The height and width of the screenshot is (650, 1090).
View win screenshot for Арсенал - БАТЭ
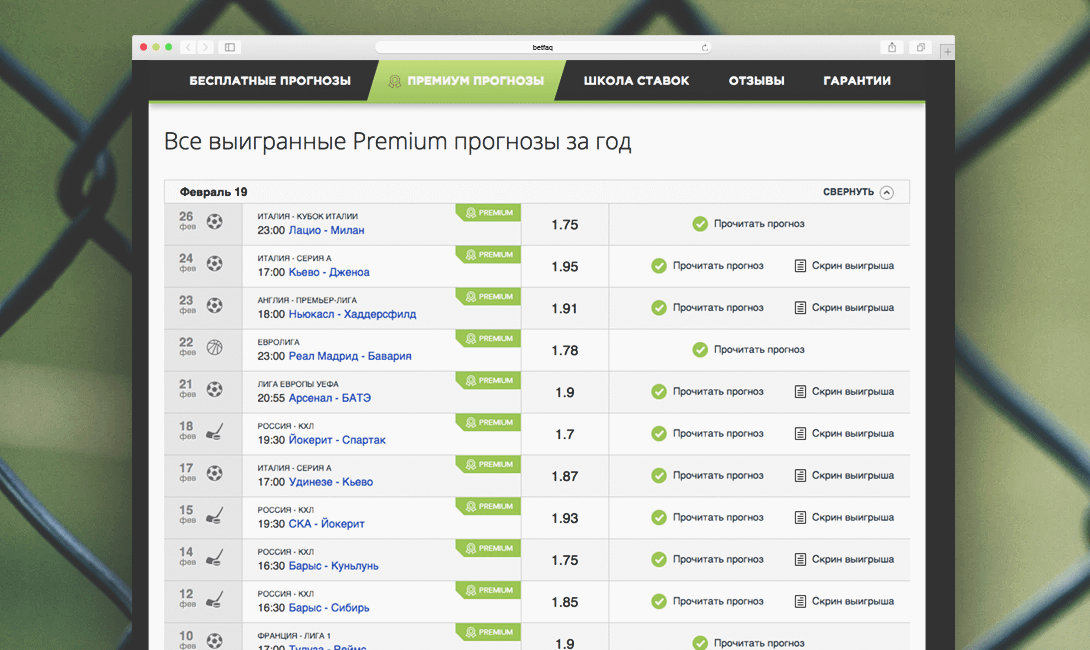click(x=844, y=391)
